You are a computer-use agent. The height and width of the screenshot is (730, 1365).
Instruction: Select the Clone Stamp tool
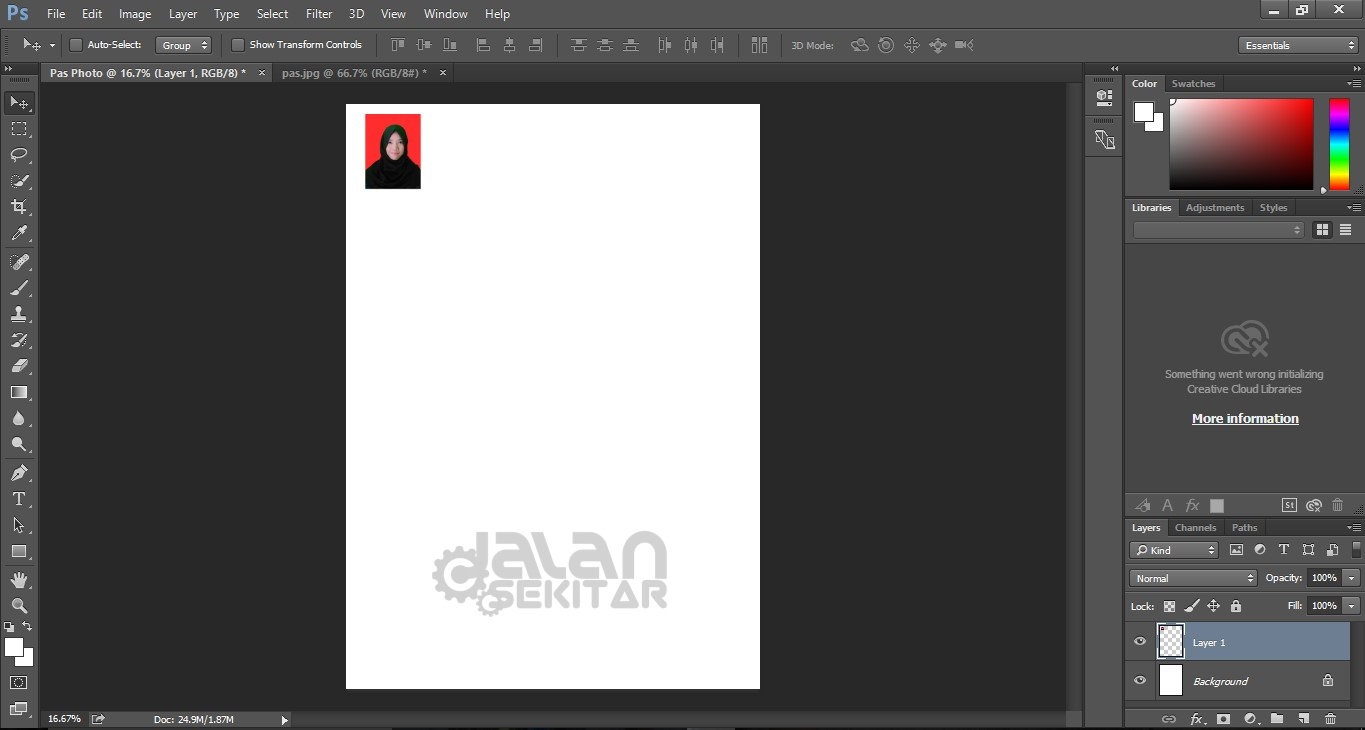(18, 313)
